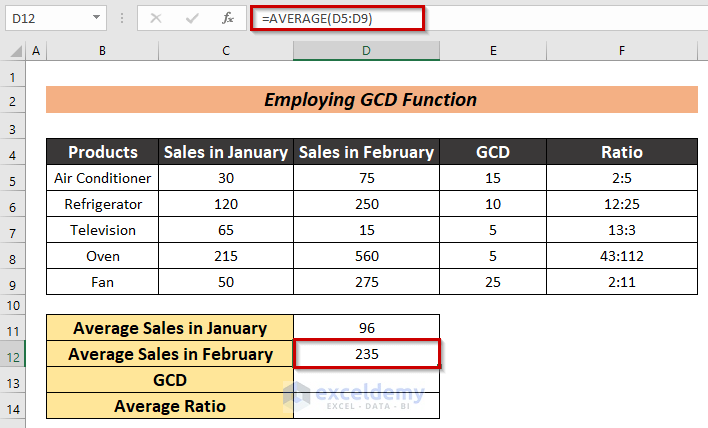Select row 12 header

[13, 354]
